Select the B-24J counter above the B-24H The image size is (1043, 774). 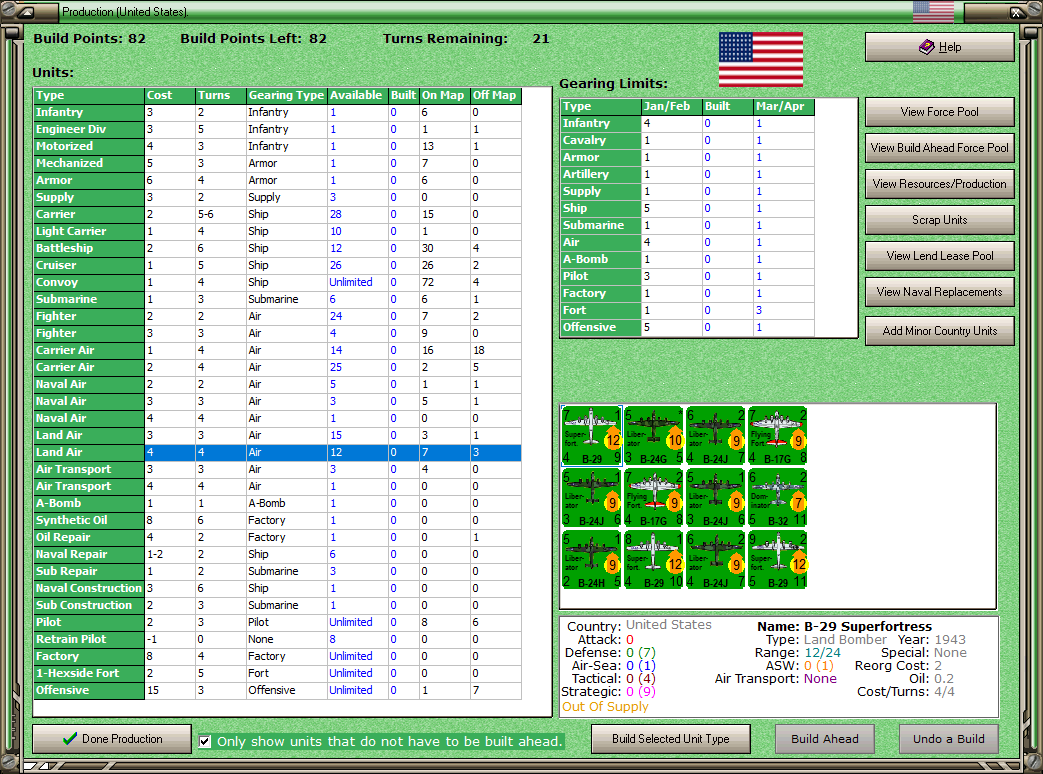(591, 497)
